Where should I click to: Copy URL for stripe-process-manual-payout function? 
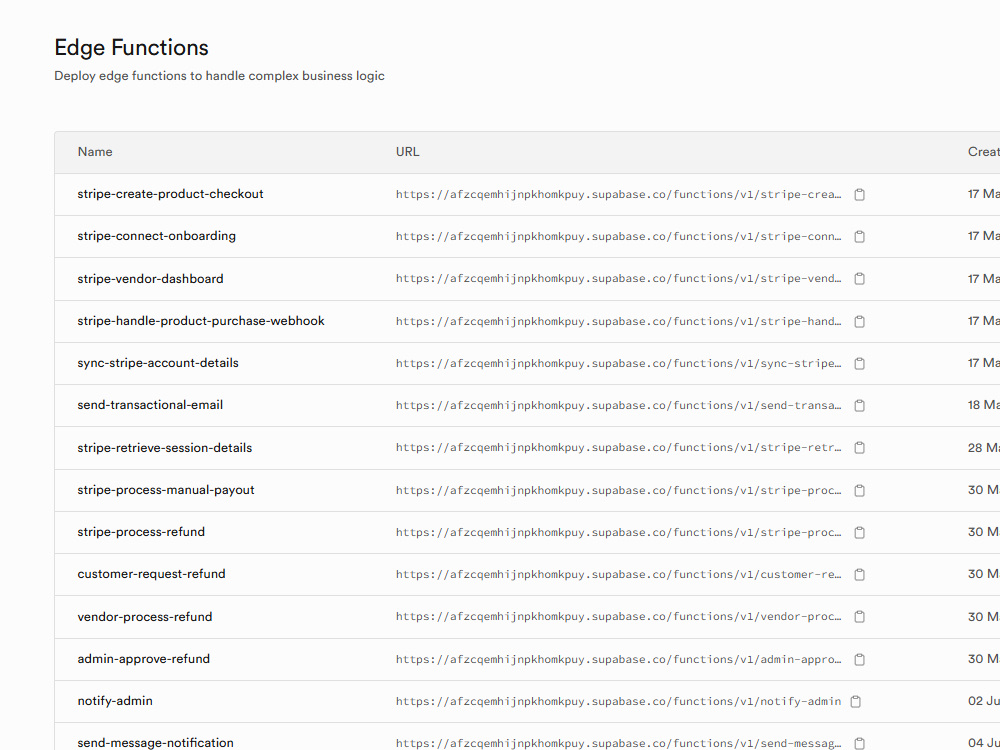(x=859, y=490)
